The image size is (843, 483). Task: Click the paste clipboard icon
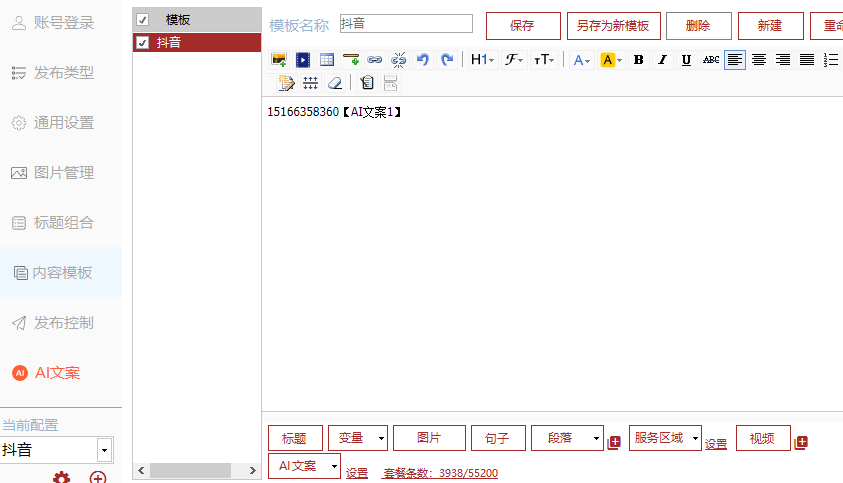coord(367,83)
